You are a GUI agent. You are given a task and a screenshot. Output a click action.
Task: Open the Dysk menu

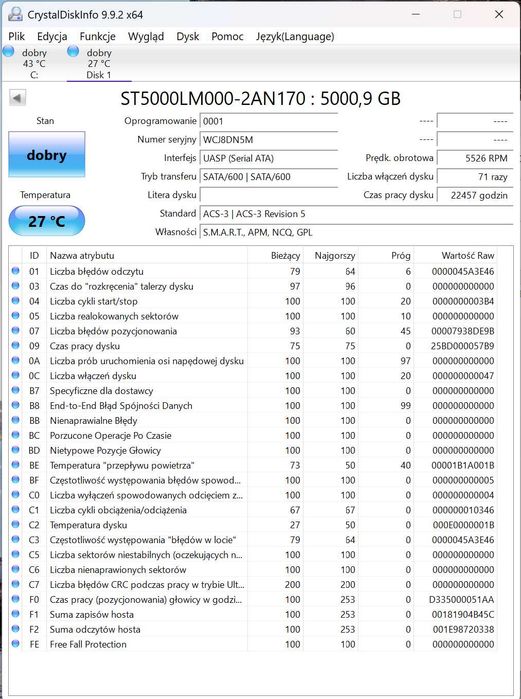pos(188,37)
